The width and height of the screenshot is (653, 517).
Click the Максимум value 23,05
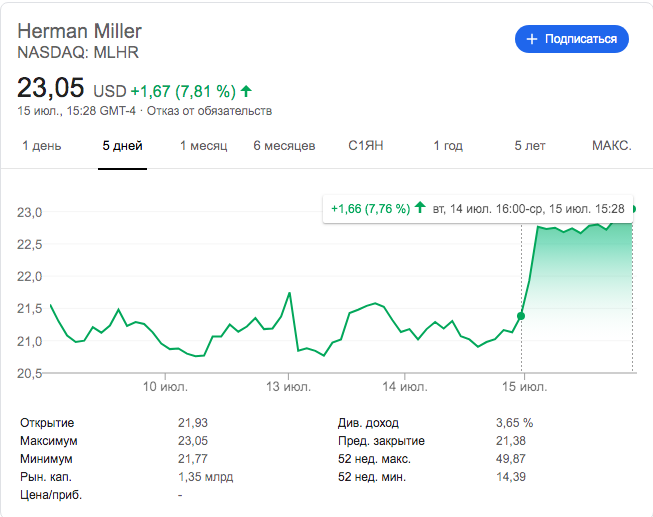[x=193, y=441]
